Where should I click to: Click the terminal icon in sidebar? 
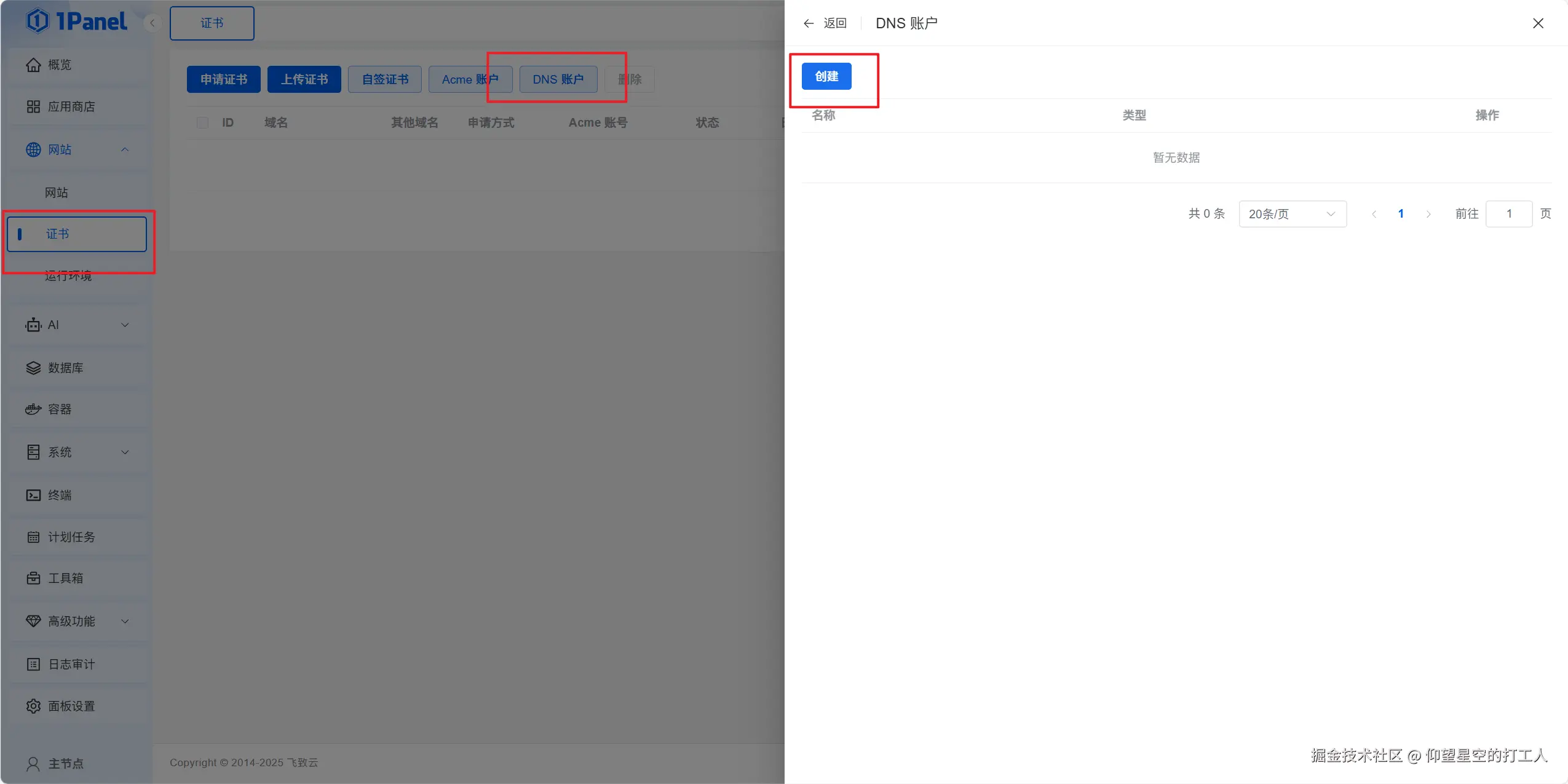pyautogui.click(x=33, y=495)
